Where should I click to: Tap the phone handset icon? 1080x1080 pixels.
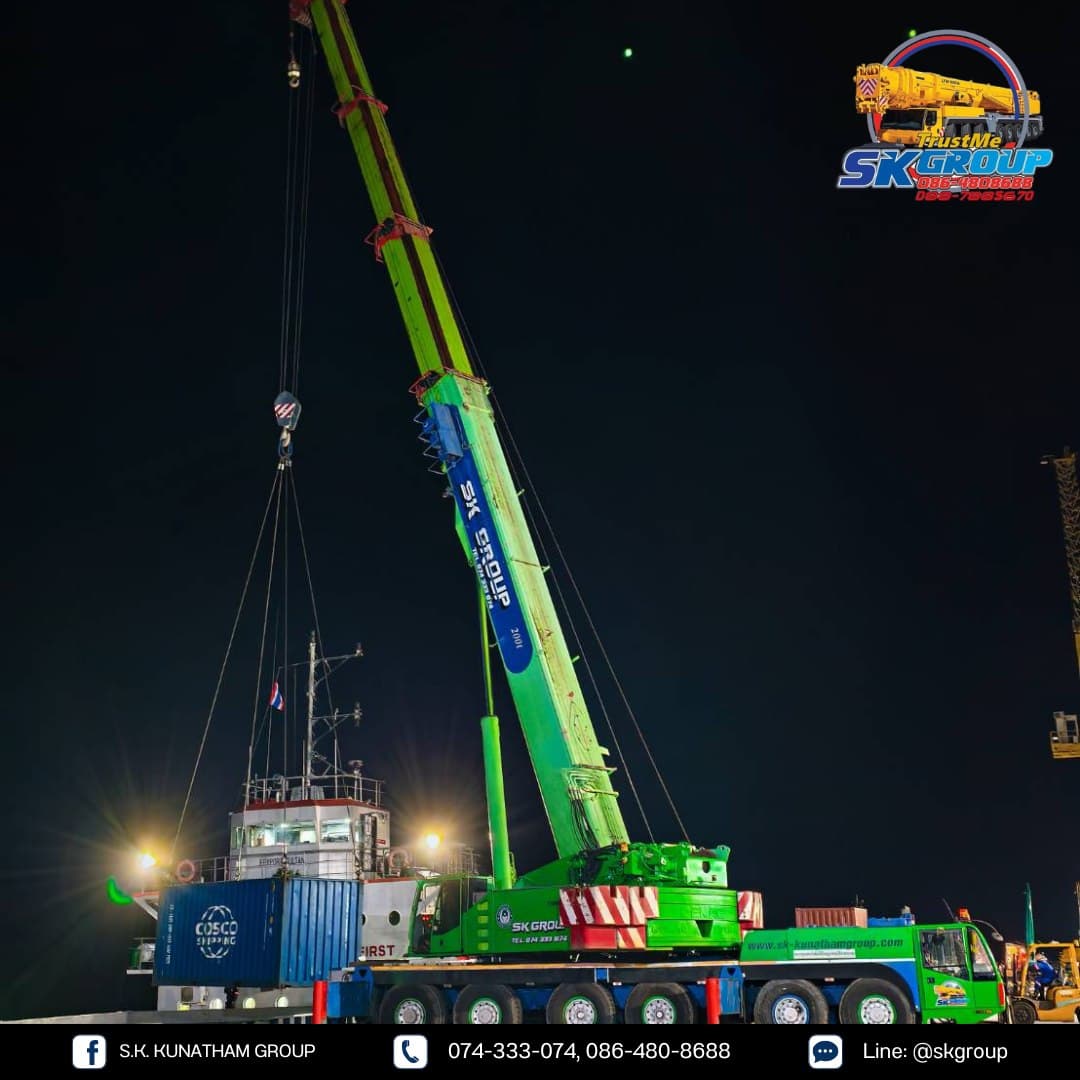point(410,1051)
